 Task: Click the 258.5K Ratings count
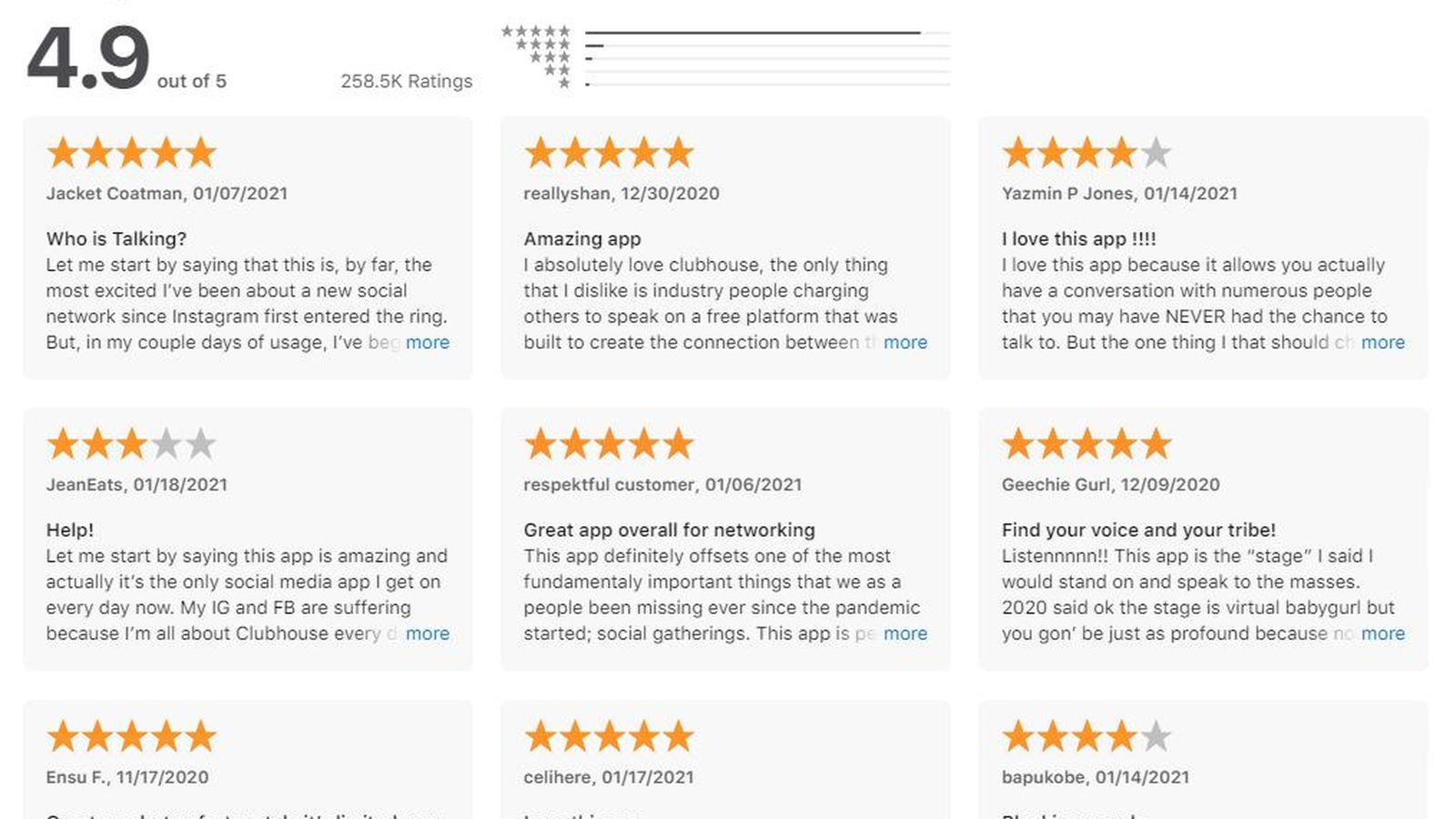click(x=407, y=81)
